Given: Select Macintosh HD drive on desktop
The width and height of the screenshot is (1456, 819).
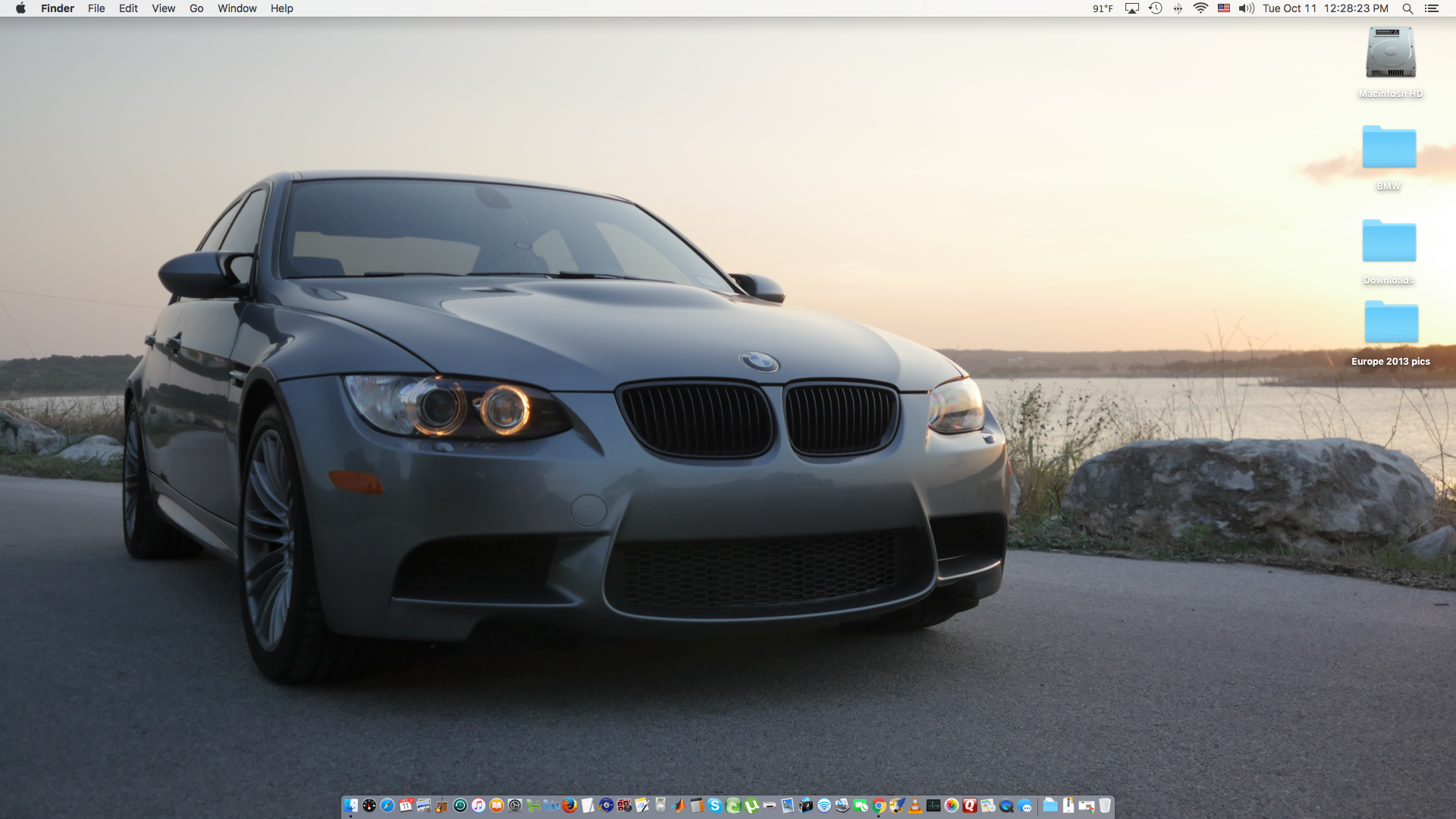Looking at the screenshot, I should pos(1390,62).
